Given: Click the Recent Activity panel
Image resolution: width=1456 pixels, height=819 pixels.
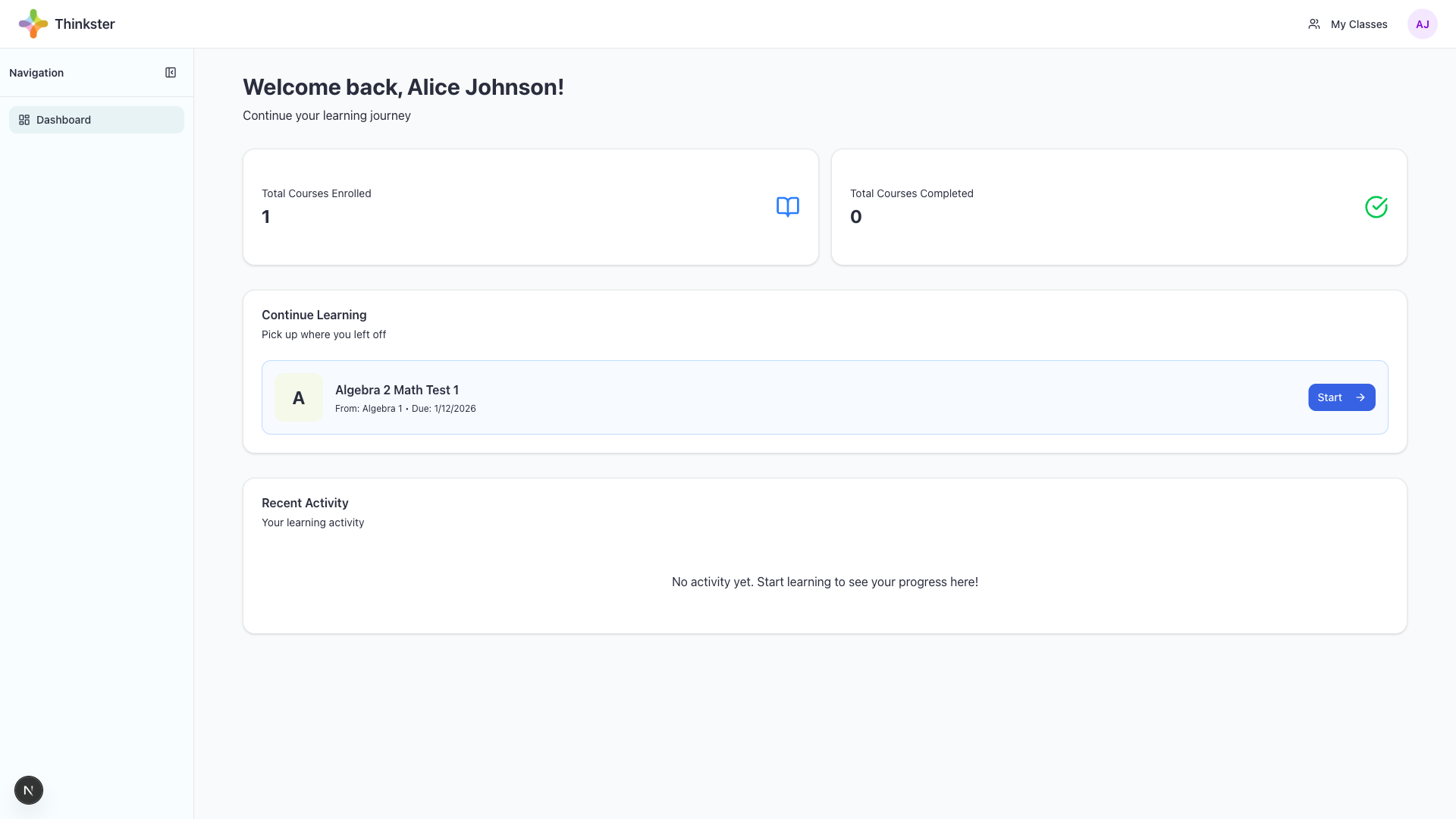Looking at the screenshot, I should pos(824,555).
